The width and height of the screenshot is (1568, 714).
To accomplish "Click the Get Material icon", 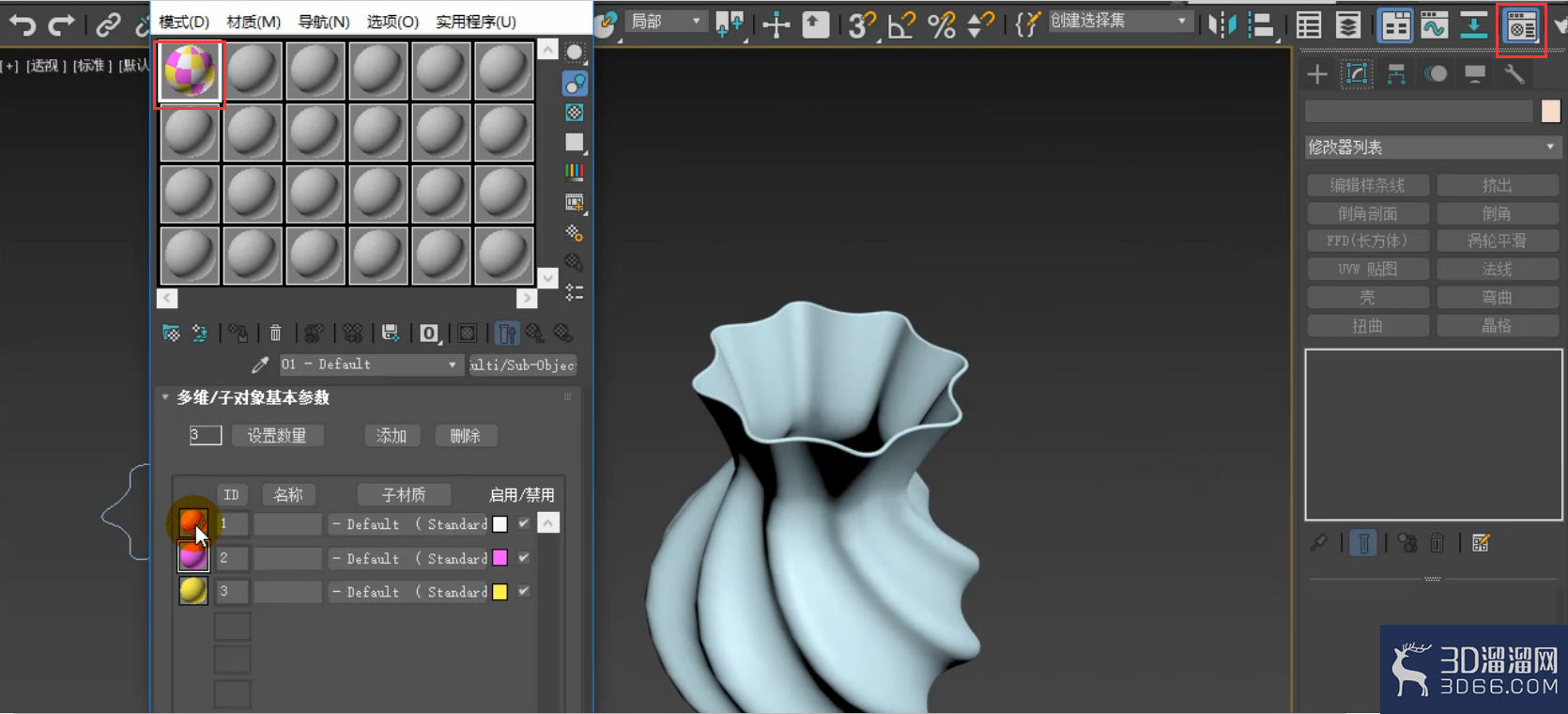I will [x=171, y=333].
